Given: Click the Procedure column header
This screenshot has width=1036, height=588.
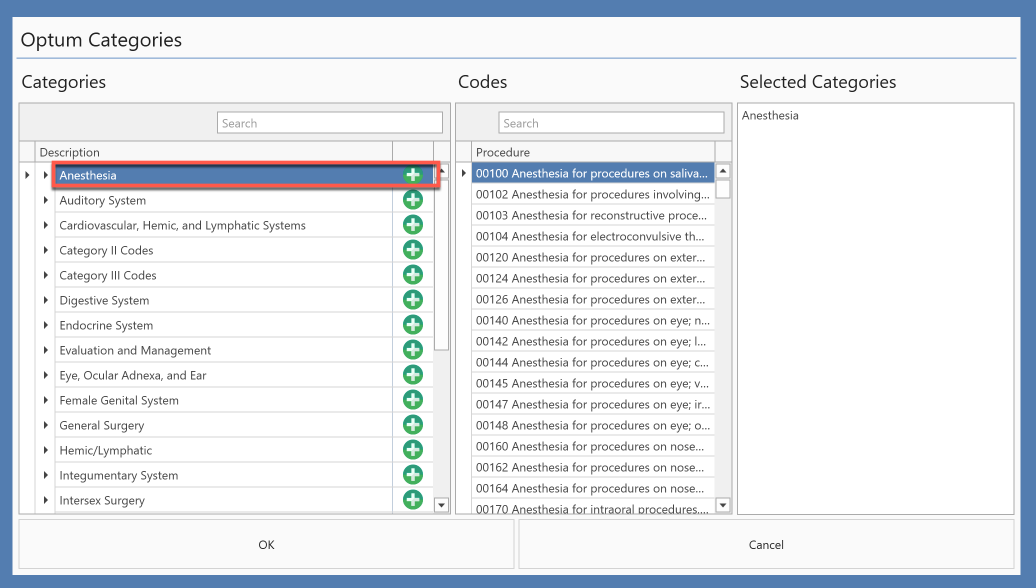Looking at the screenshot, I should pos(593,152).
